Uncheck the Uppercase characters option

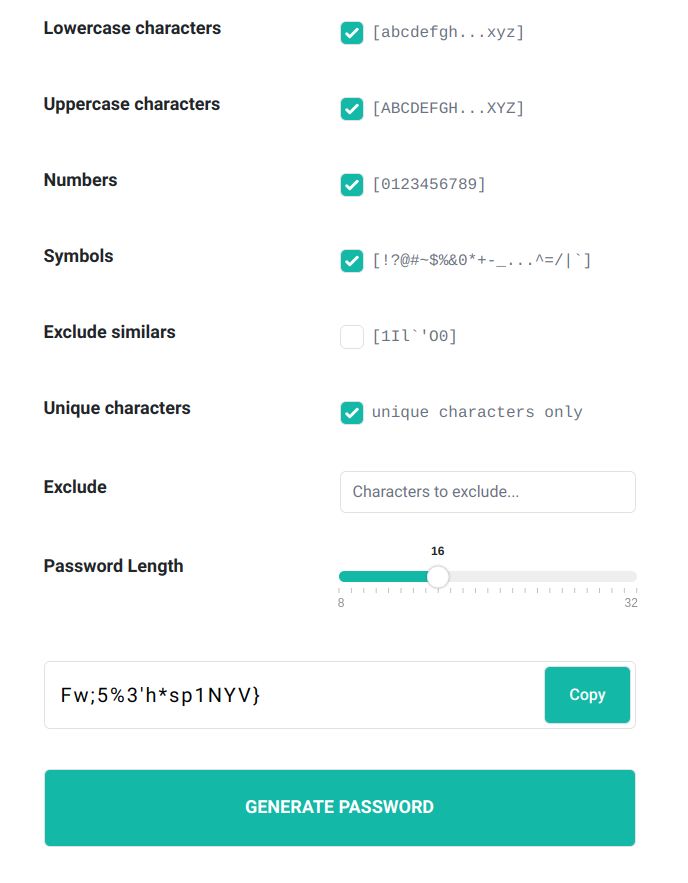[x=352, y=109]
